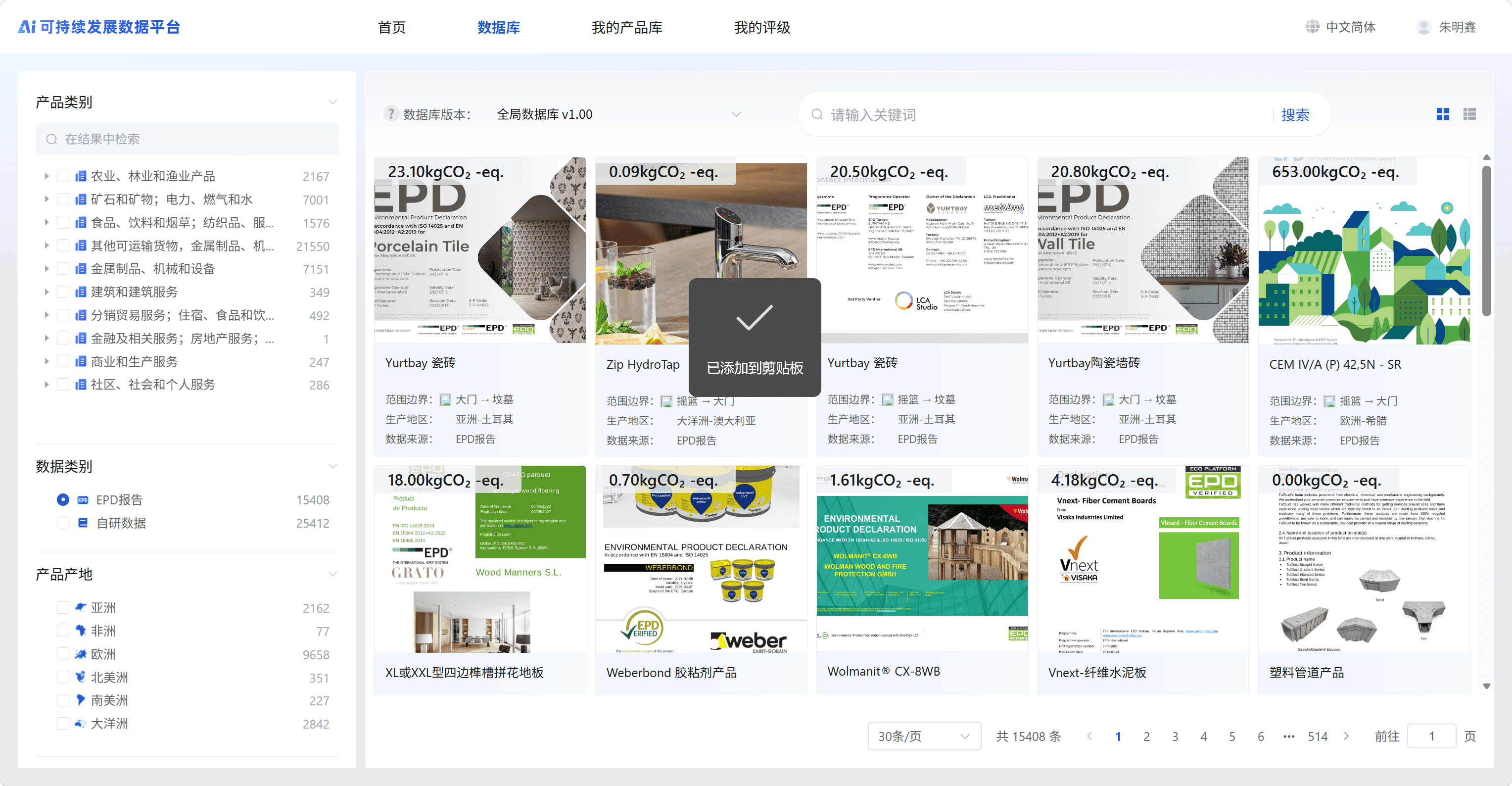Click the search magnifier in keyword box

click(817, 114)
